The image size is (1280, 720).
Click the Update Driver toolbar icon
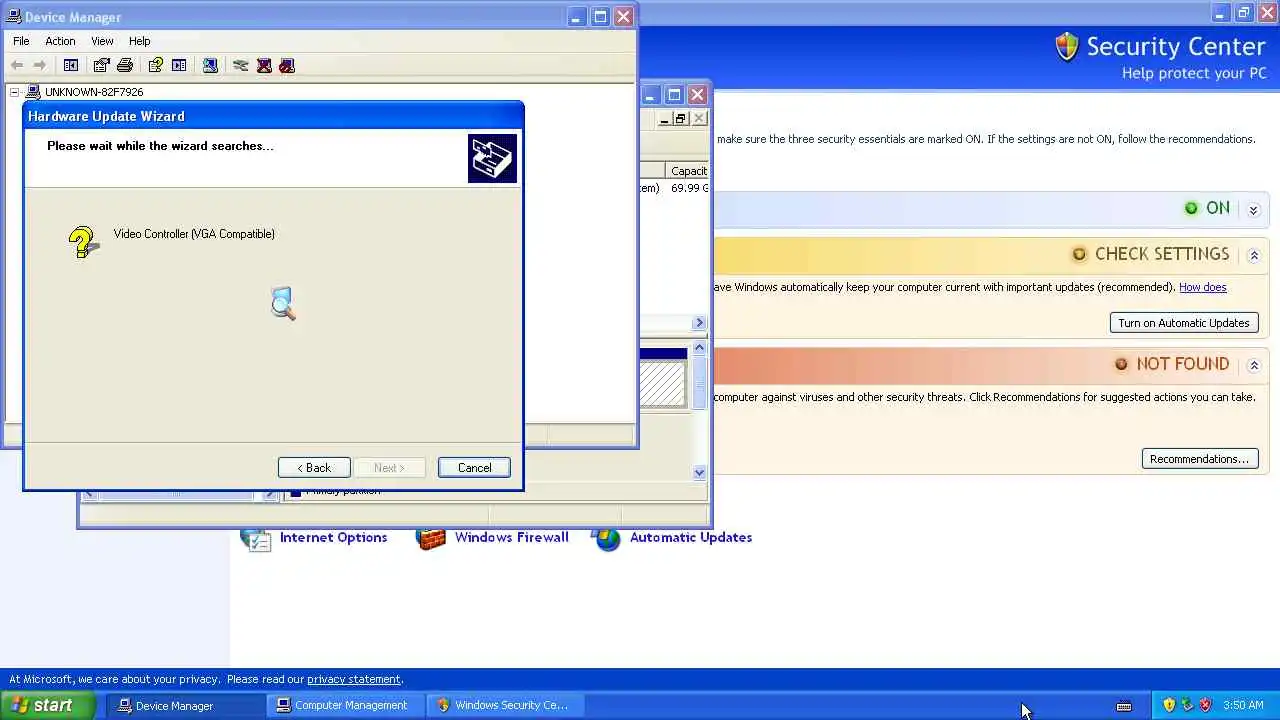click(241, 65)
